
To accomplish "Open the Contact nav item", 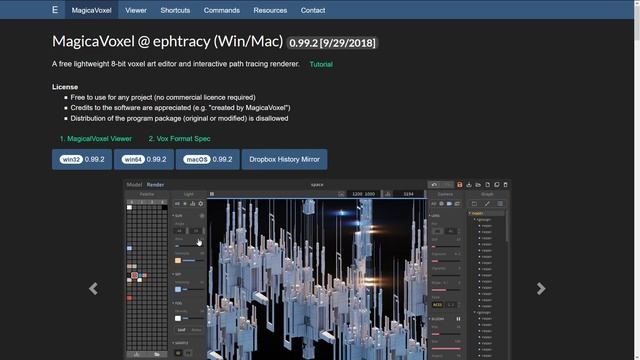I will (313, 10).
